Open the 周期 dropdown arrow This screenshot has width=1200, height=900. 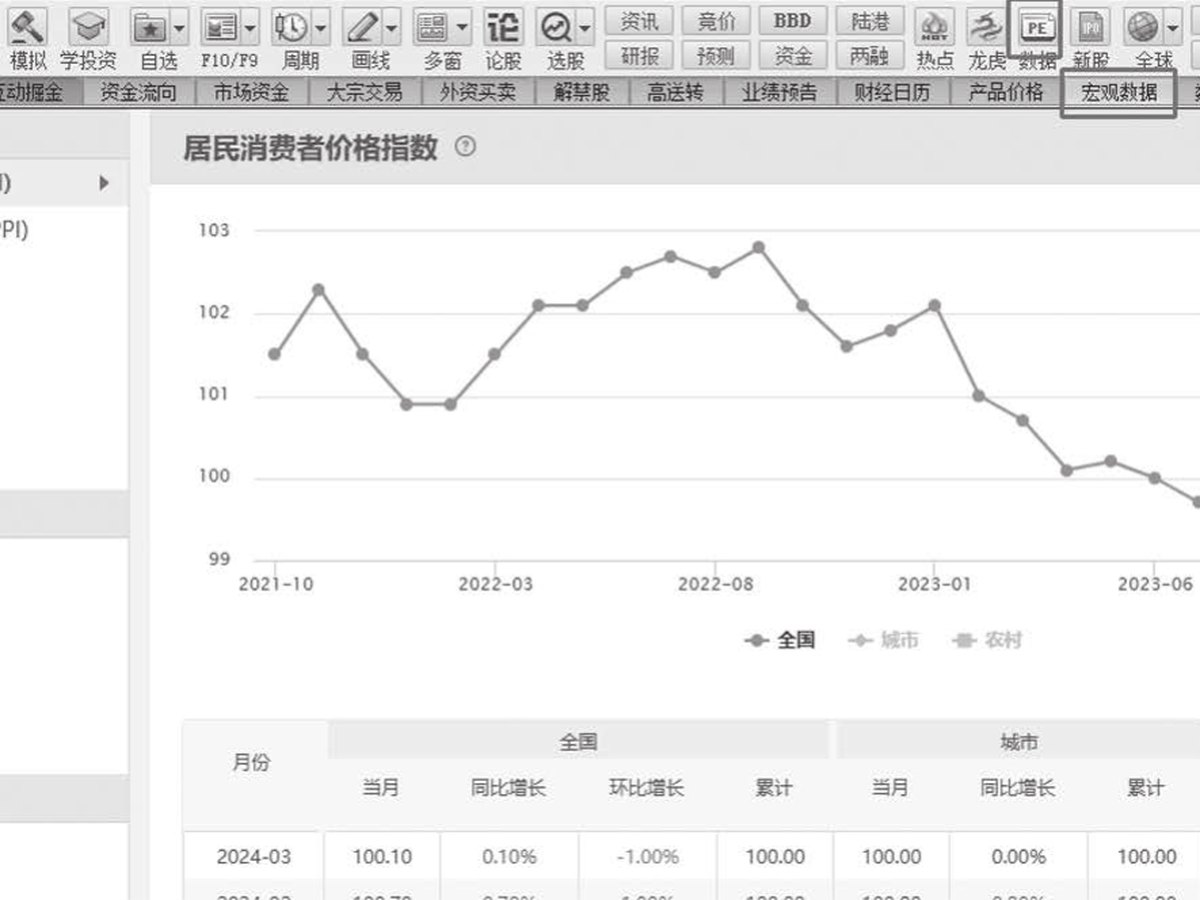click(x=320, y=27)
